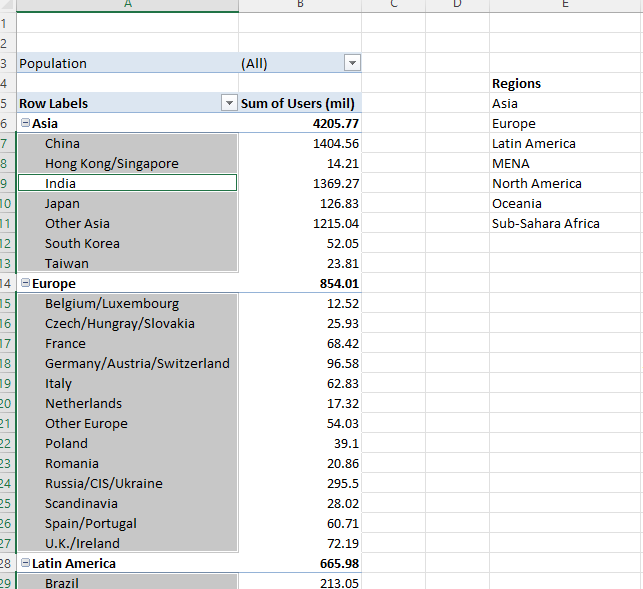The height and width of the screenshot is (589, 643).
Task: Click Latin America in the Regions list
Action: 534,143
